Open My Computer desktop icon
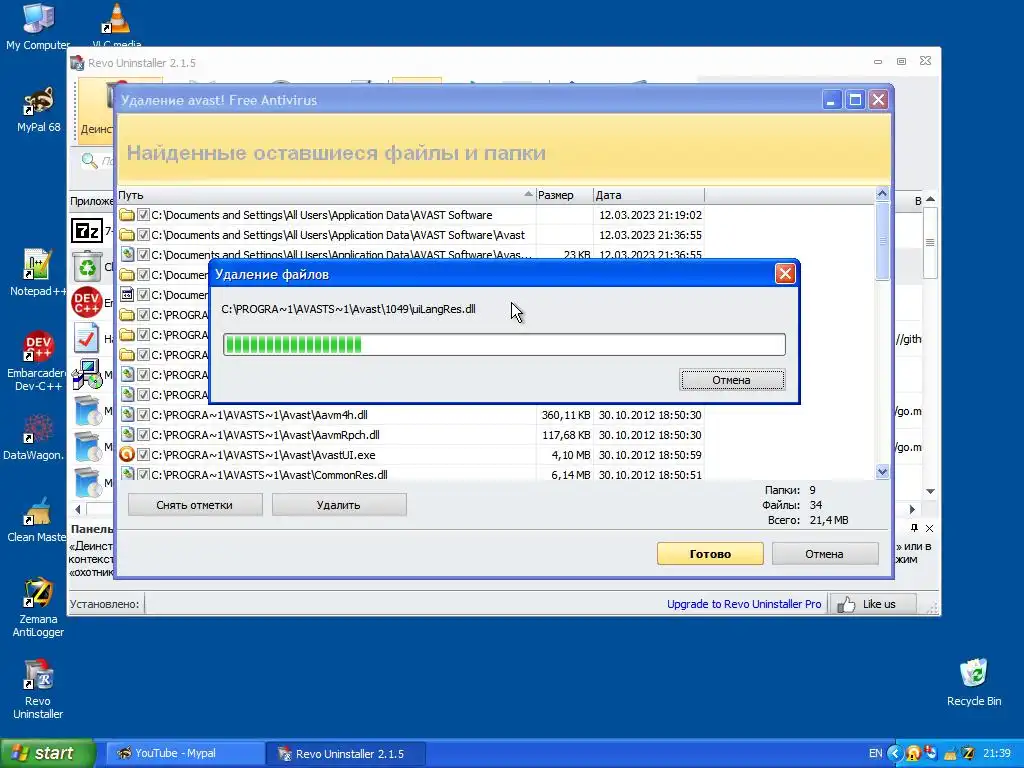 [x=38, y=26]
